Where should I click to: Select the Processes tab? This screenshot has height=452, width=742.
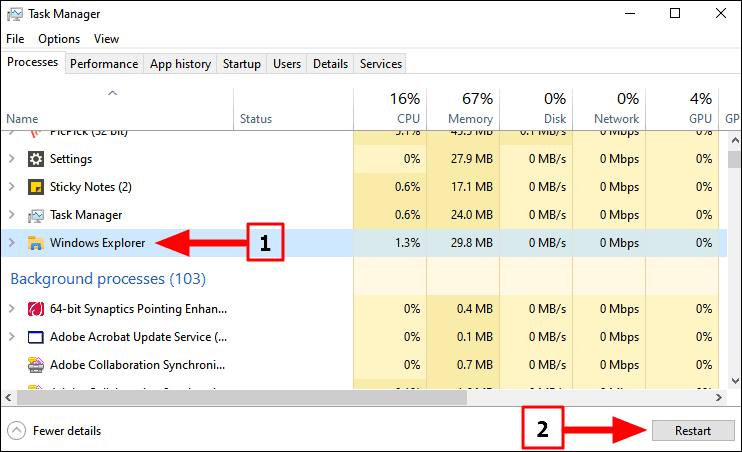point(32,62)
